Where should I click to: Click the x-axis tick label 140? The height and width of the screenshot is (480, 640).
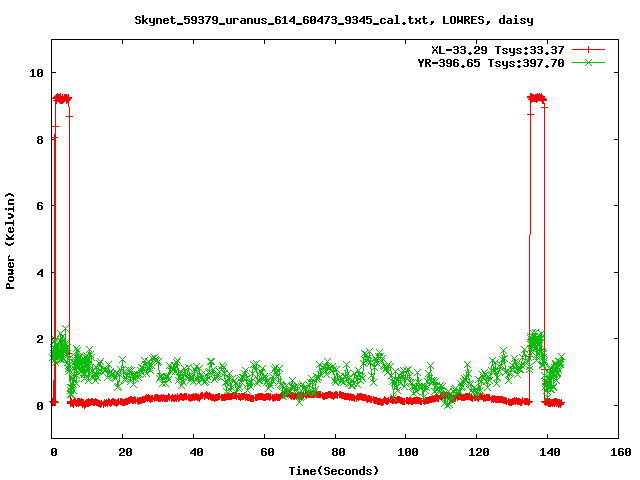(550, 452)
